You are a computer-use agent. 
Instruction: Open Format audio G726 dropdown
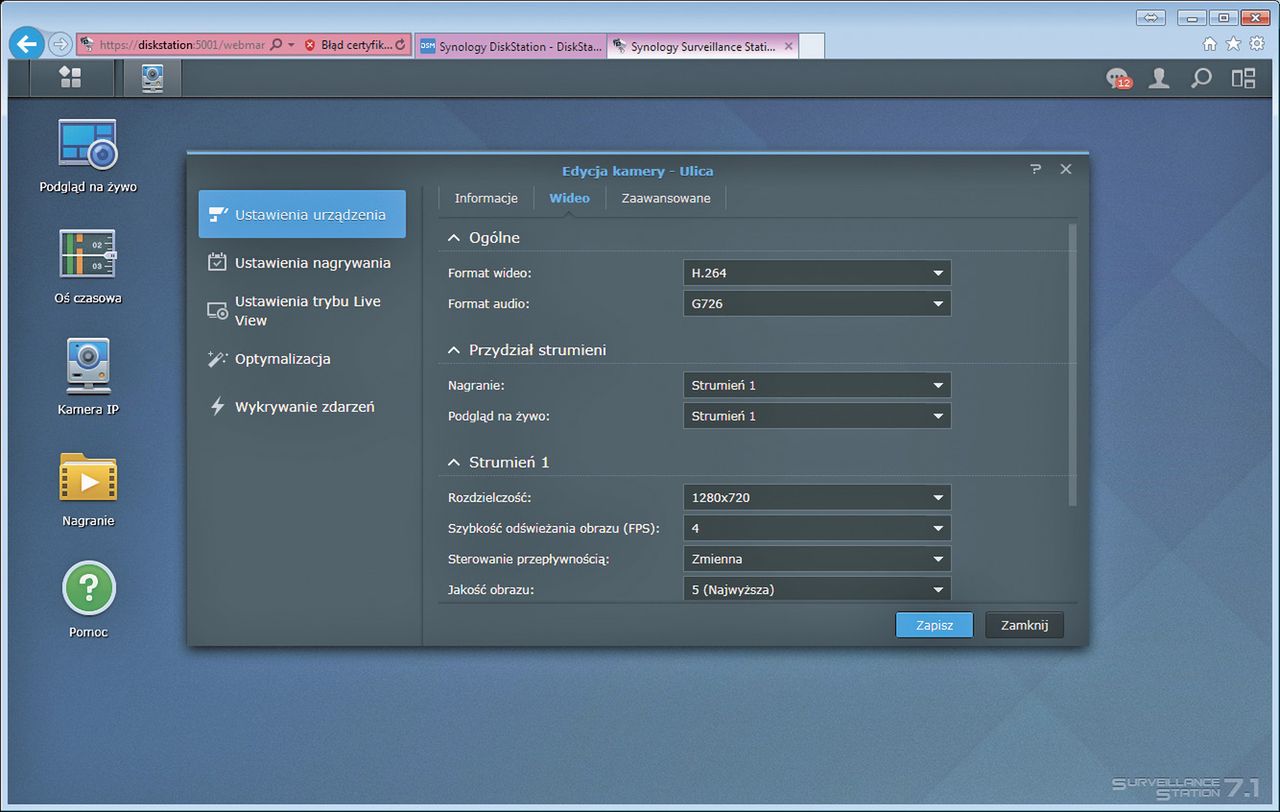pyautogui.click(x=817, y=304)
